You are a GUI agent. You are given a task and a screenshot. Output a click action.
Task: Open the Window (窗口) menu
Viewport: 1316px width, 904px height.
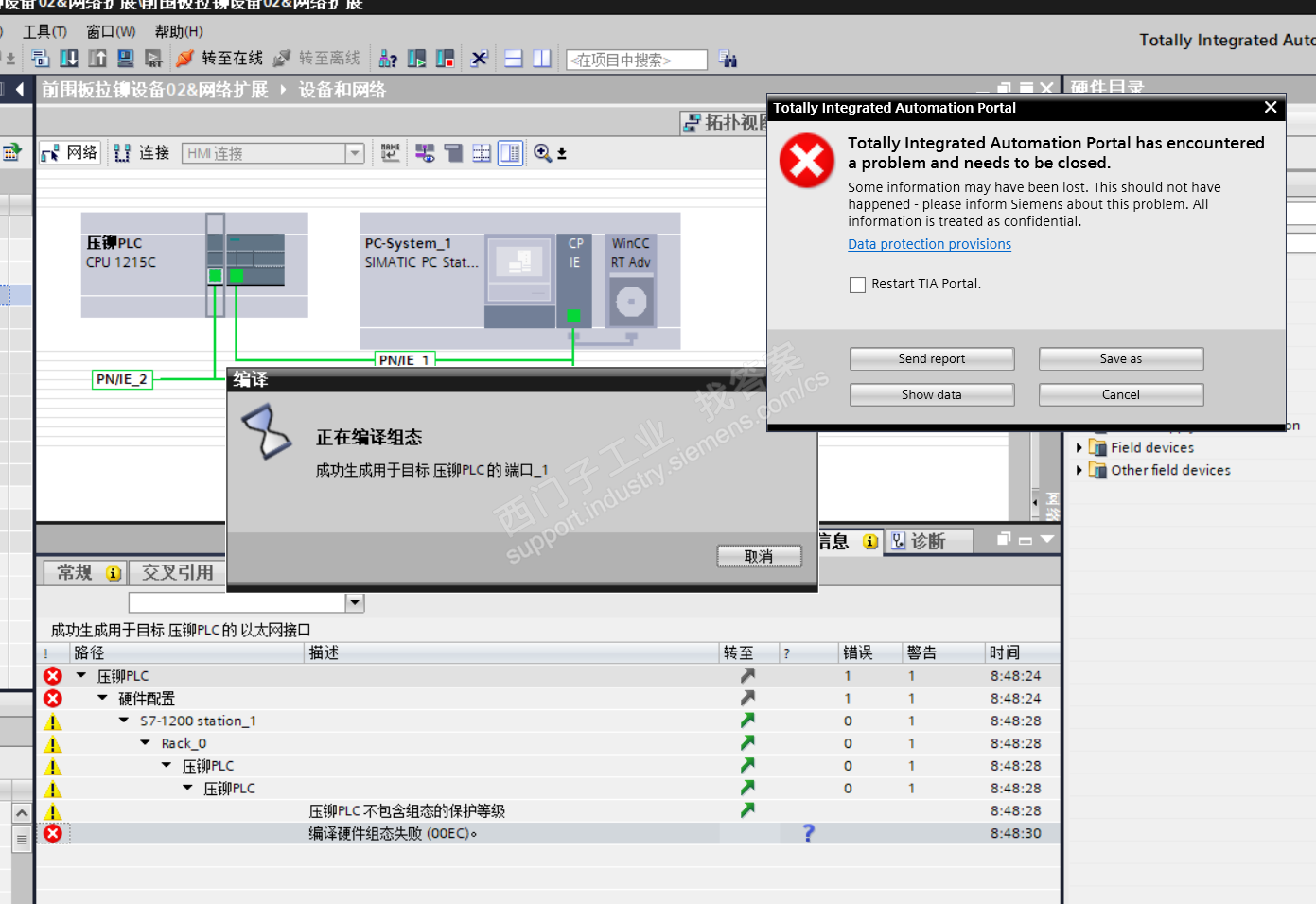[x=112, y=31]
